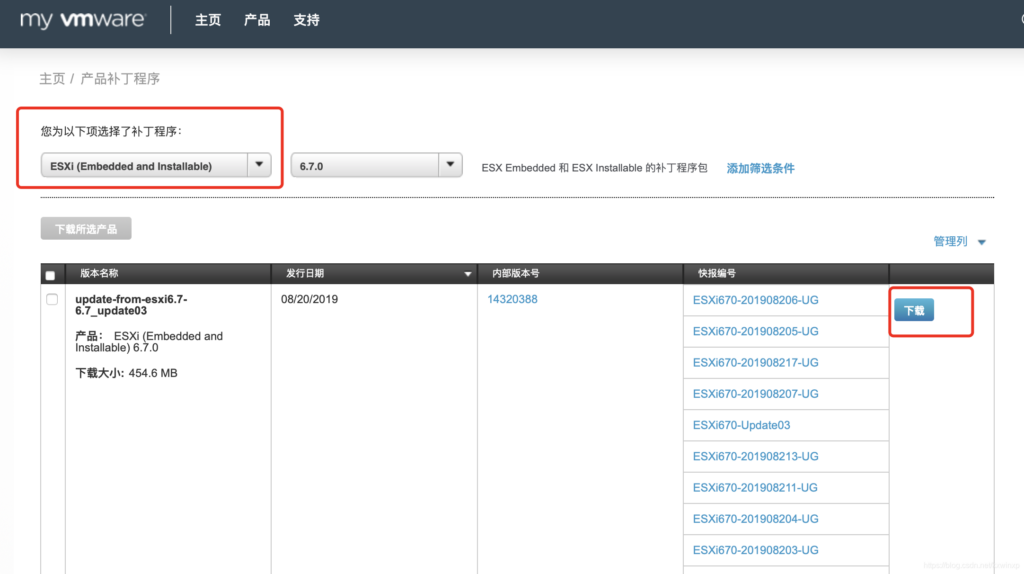Viewport: 1024px width, 574px height.
Task: Open the 产品 menu in top navigation
Action: [257, 20]
